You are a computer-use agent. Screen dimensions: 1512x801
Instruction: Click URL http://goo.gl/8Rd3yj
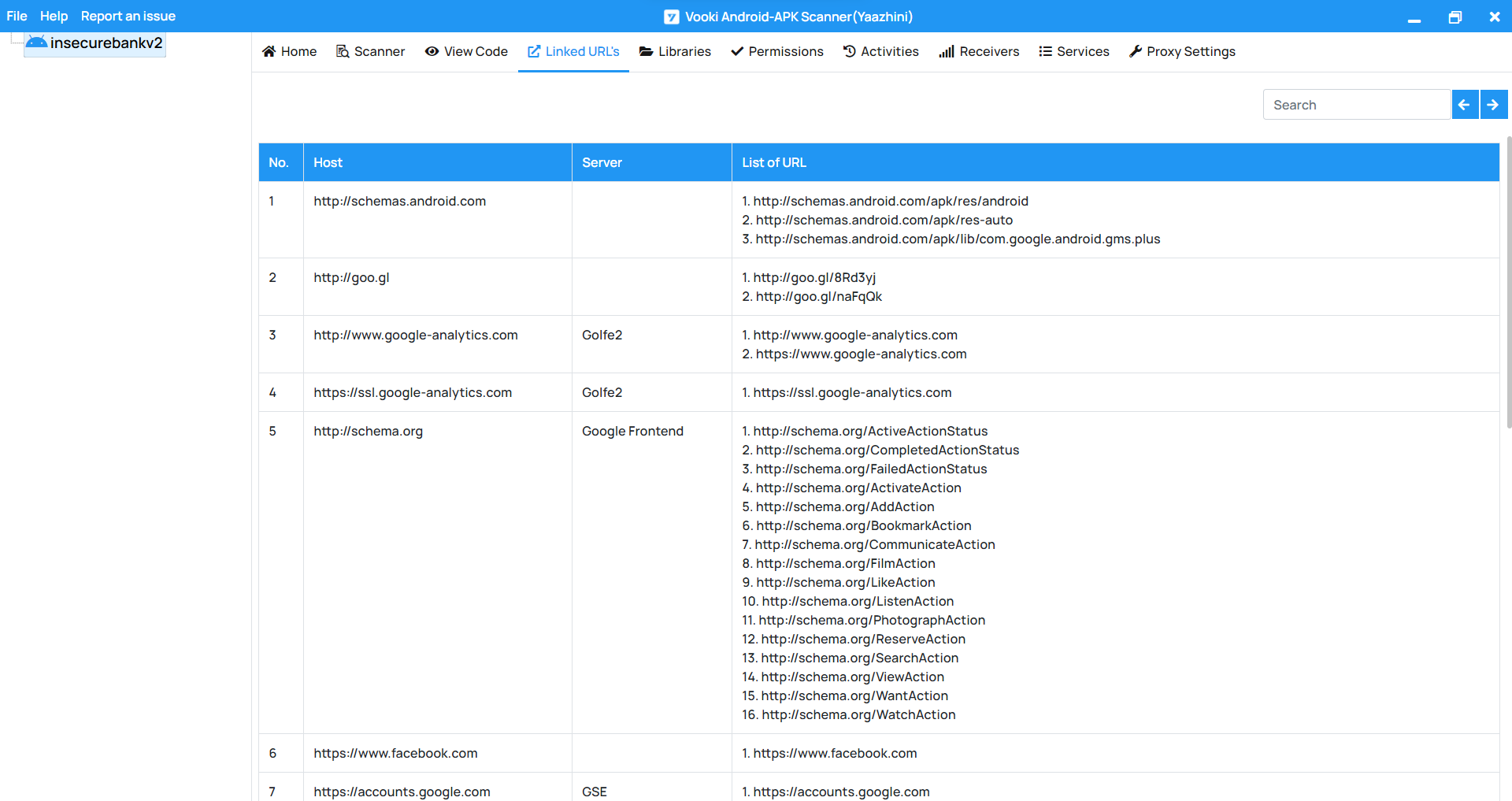pyautogui.click(x=814, y=277)
